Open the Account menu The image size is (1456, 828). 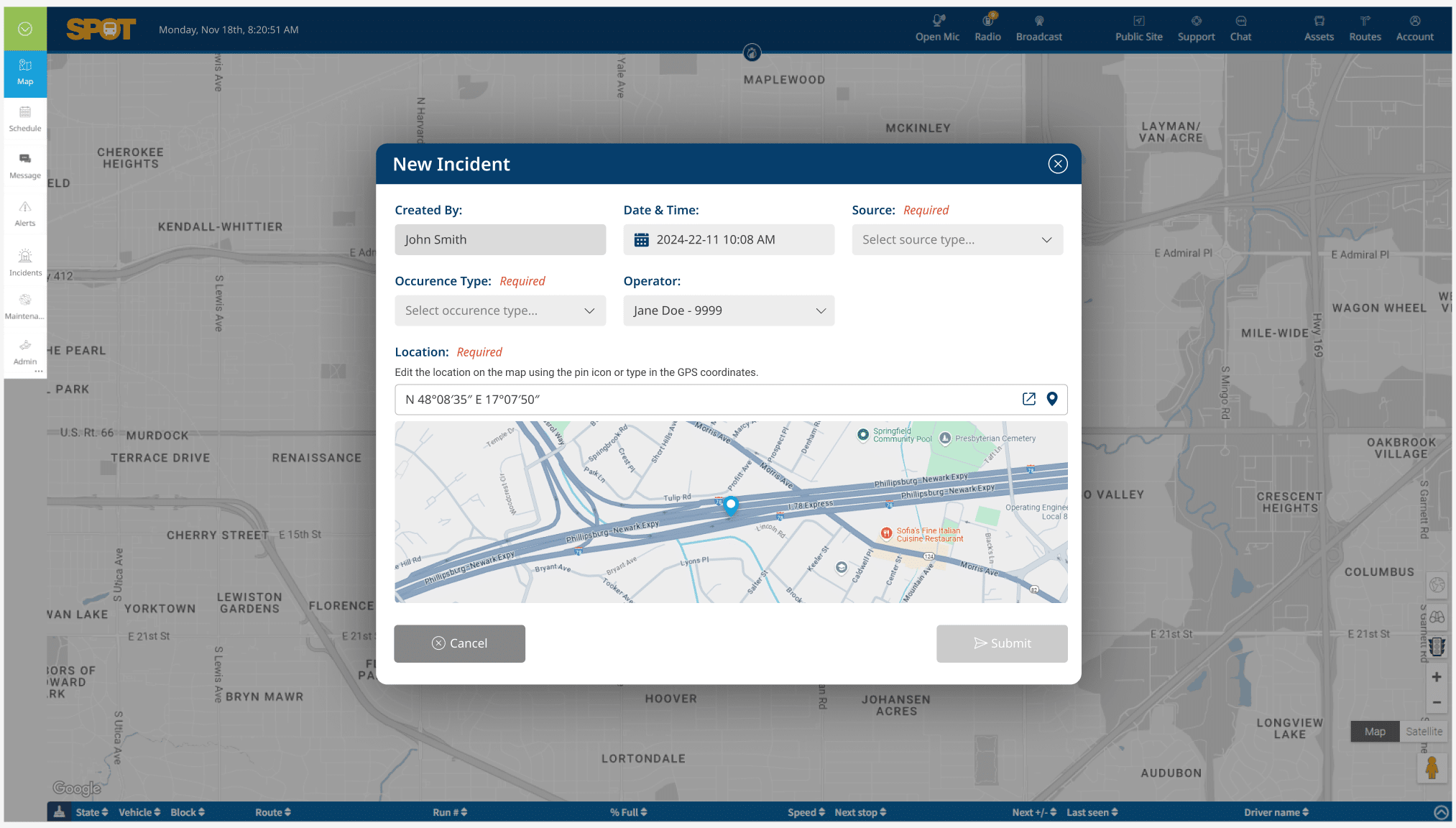click(x=1414, y=29)
